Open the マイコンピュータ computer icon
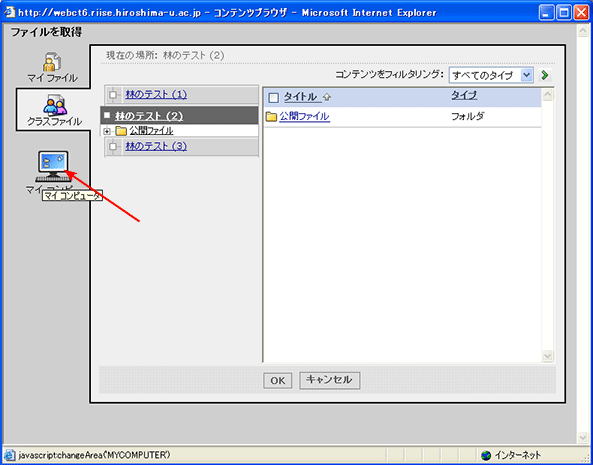Image resolution: width=593 pixels, height=465 pixels. 53,166
